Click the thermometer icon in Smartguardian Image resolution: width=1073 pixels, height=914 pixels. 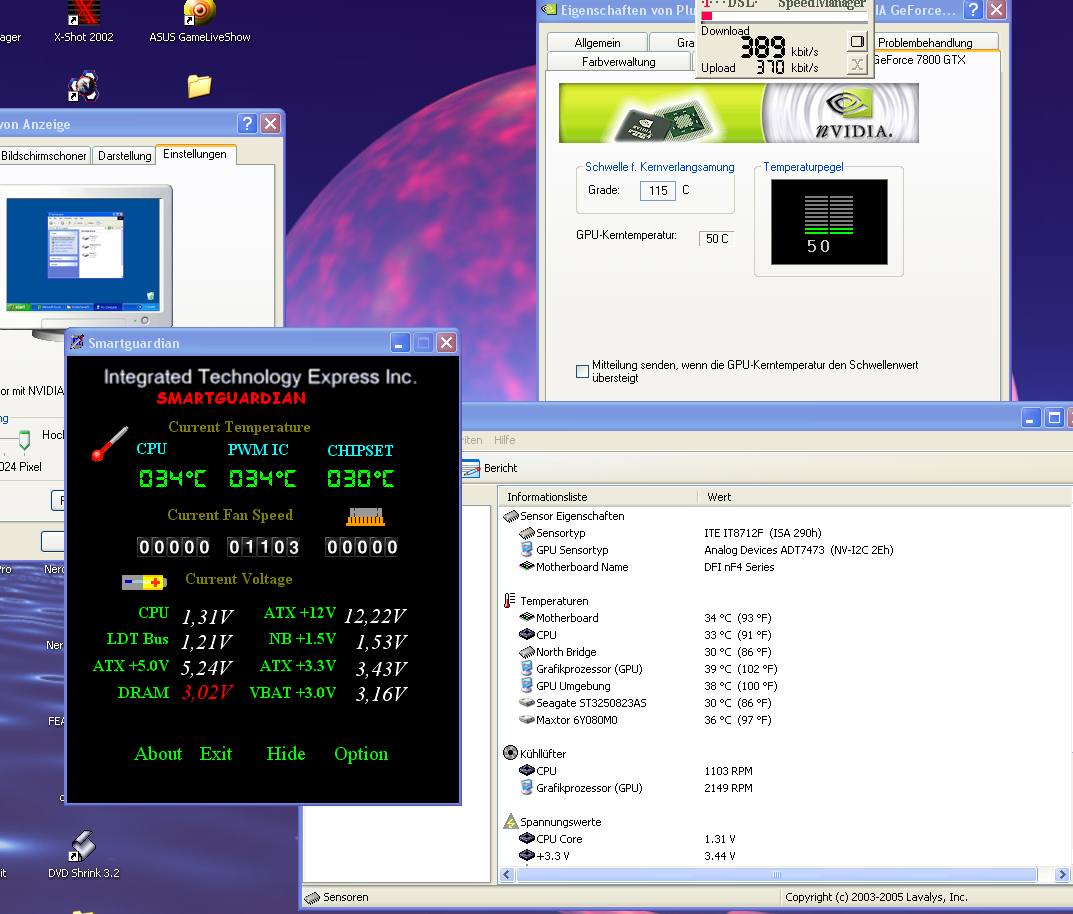[109, 443]
